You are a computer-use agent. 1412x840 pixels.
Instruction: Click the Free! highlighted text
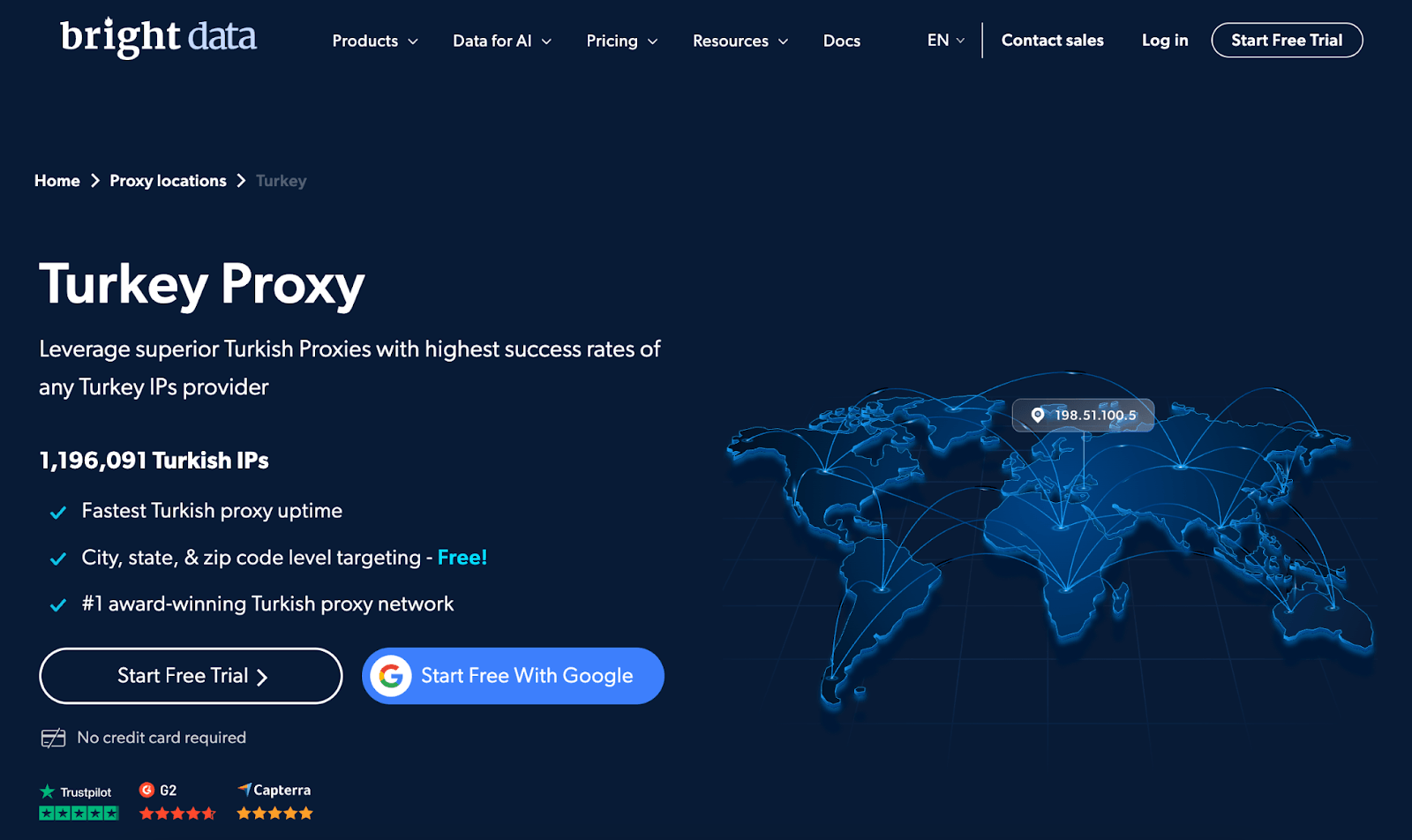click(462, 558)
